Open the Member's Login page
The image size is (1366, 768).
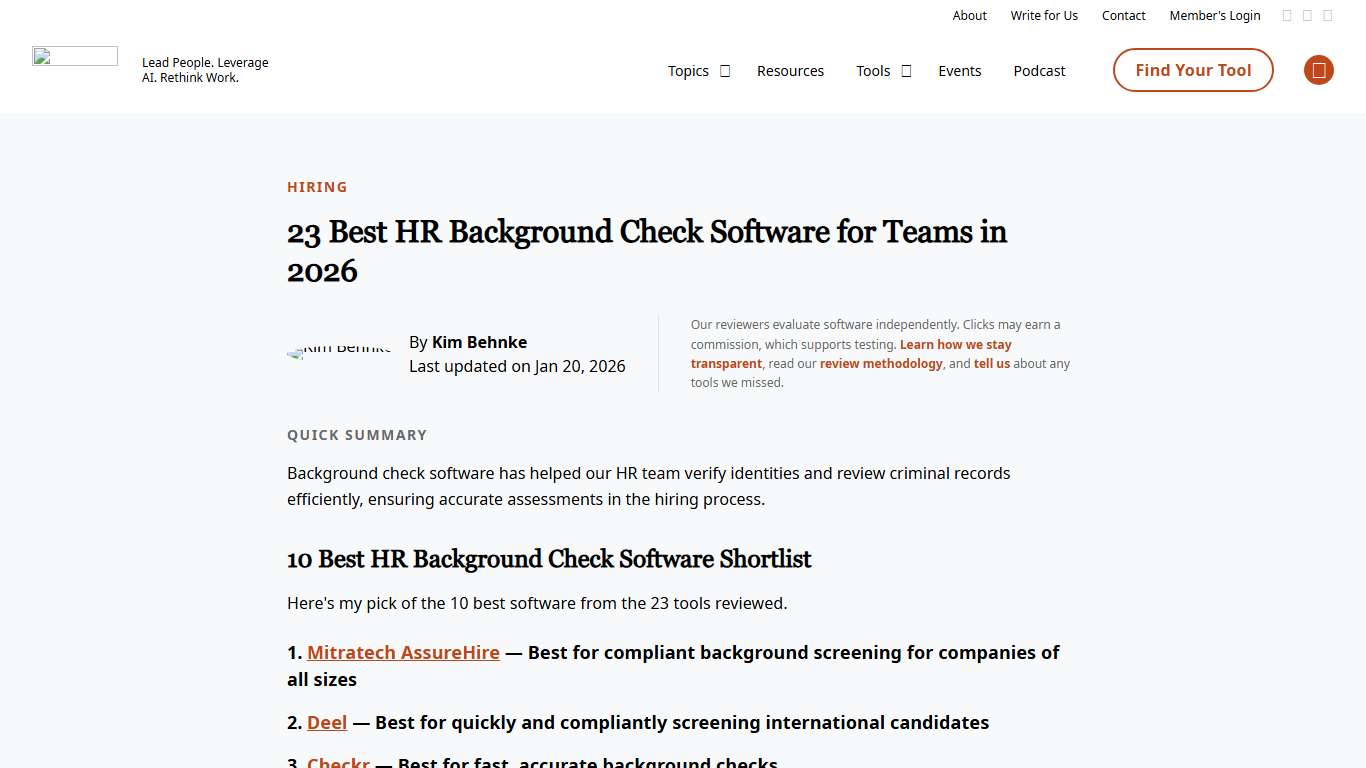(x=1215, y=15)
